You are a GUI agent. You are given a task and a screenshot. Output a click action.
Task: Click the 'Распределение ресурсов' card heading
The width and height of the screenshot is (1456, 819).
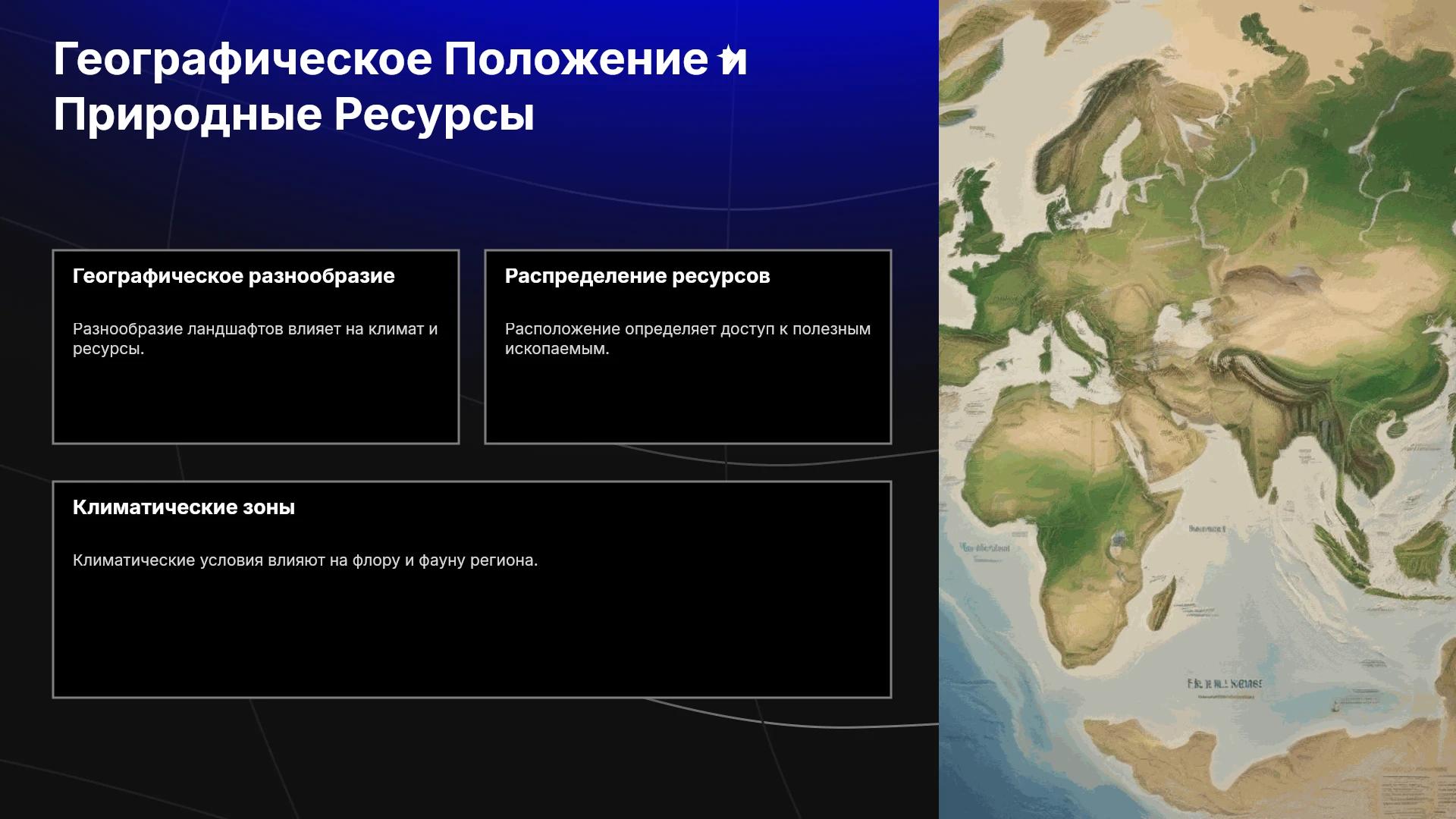point(637,276)
